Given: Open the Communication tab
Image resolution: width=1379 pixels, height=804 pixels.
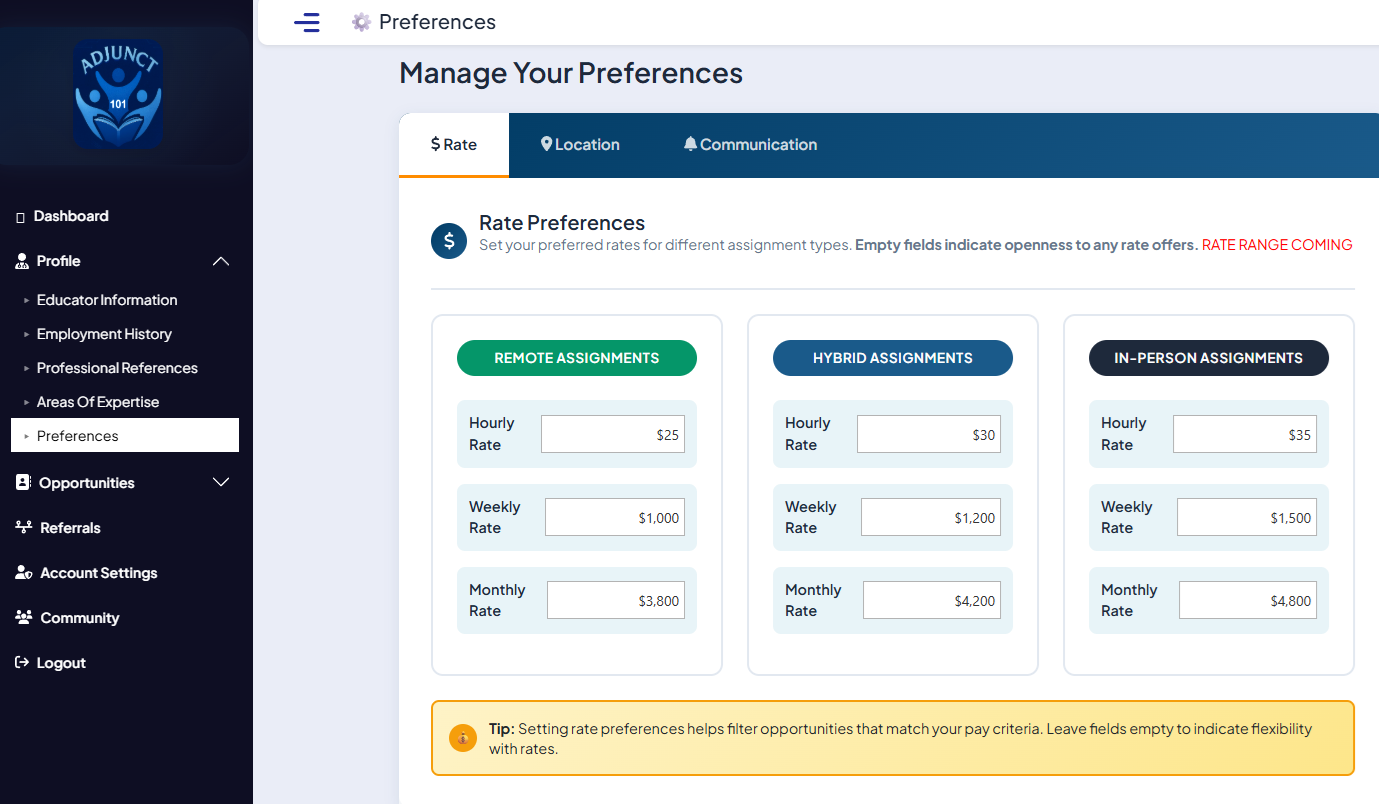Looking at the screenshot, I should 750,145.
